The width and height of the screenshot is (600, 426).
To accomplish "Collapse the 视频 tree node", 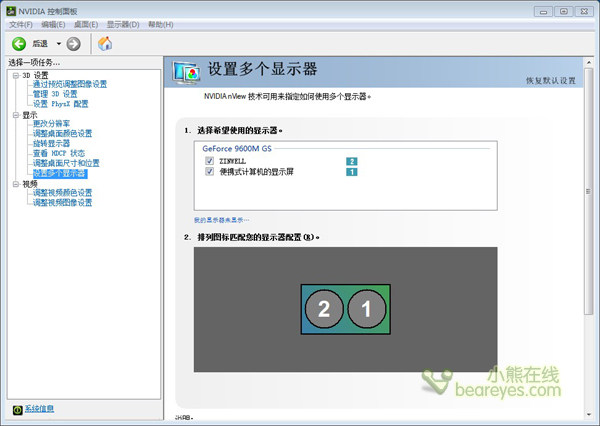I will tap(16, 184).
